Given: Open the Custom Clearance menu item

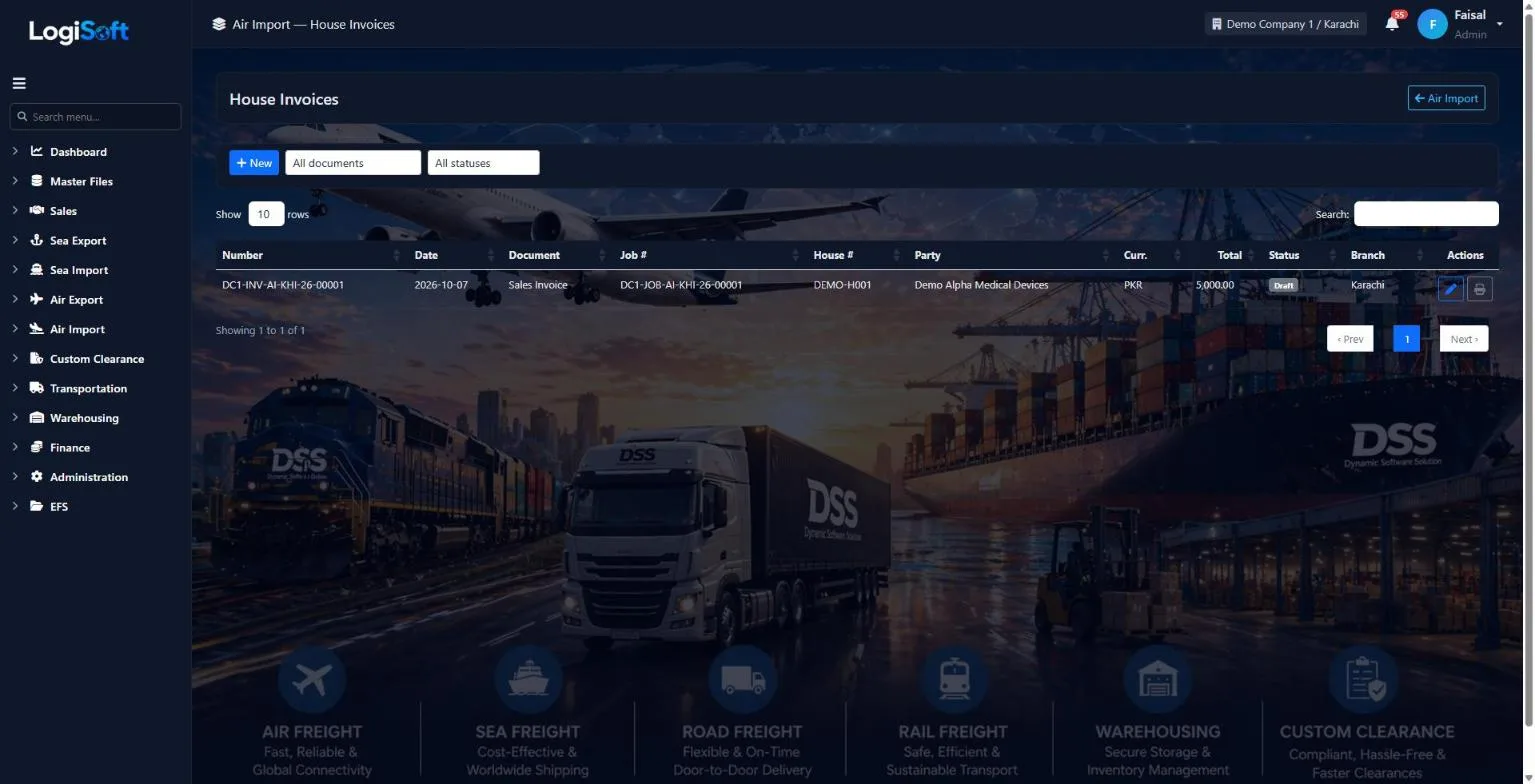Looking at the screenshot, I should tap(97, 359).
